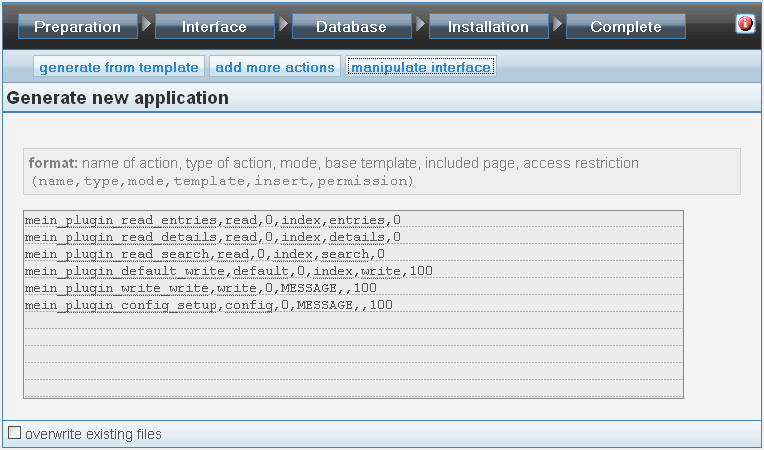Place cursor in mein_plugin_config_setup line
Screen dimensions: 764x450
tap(209, 305)
